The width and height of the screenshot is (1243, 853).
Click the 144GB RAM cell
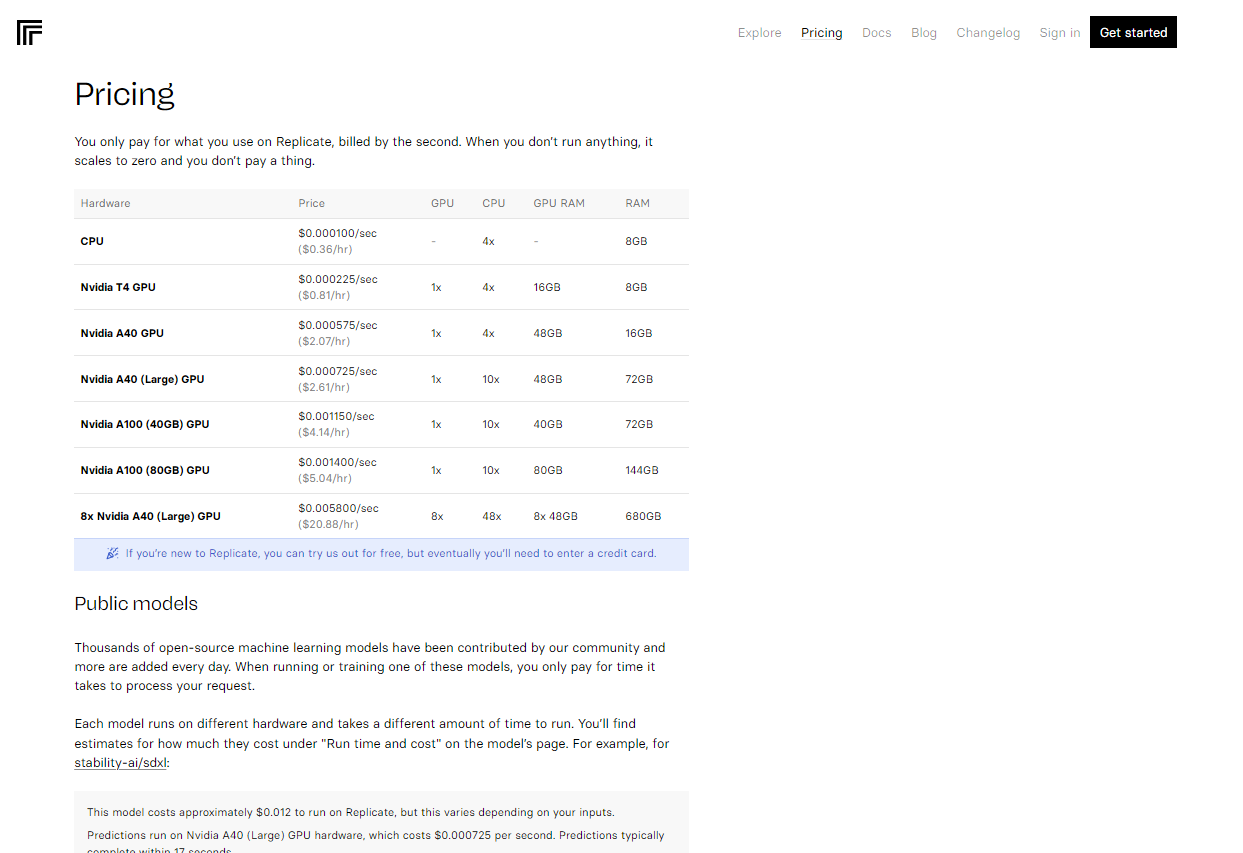(642, 470)
